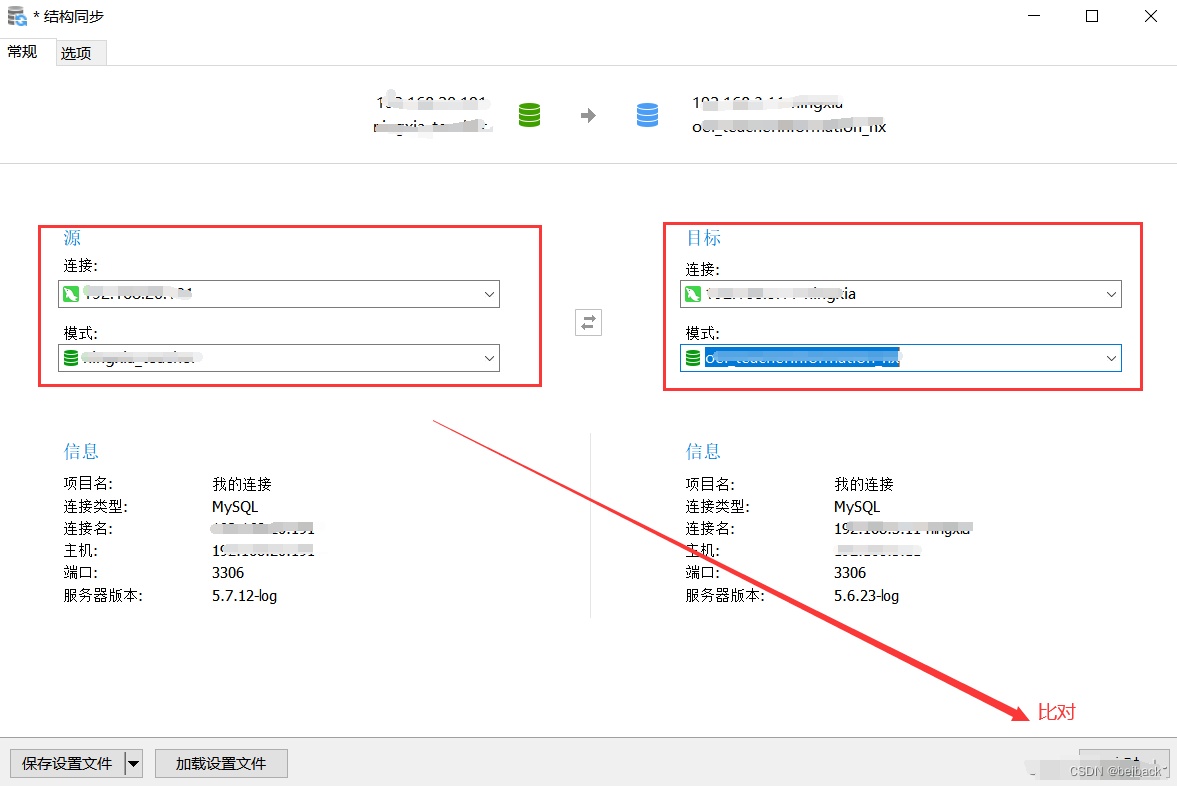Click target server version 5.6.23-log
The image size is (1177, 786).
866,595
